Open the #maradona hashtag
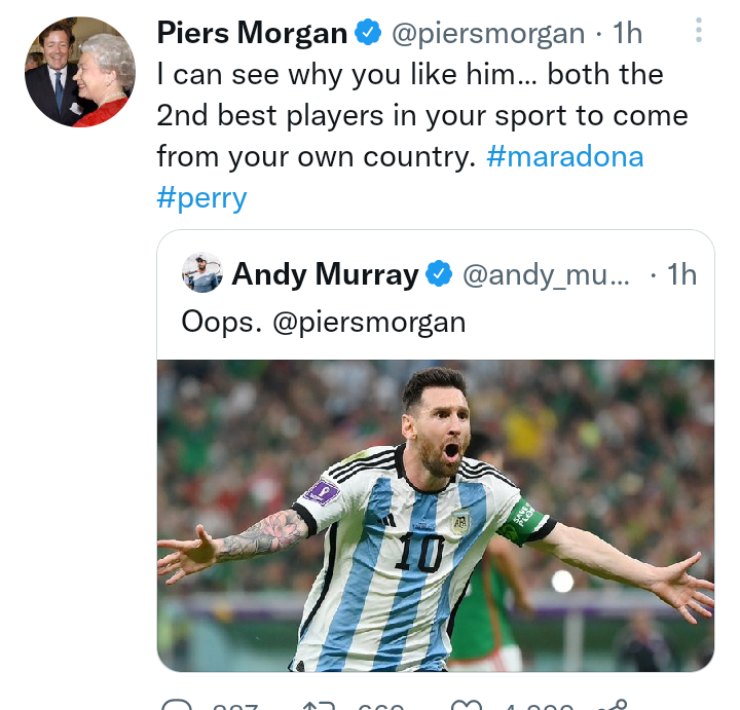 point(565,156)
